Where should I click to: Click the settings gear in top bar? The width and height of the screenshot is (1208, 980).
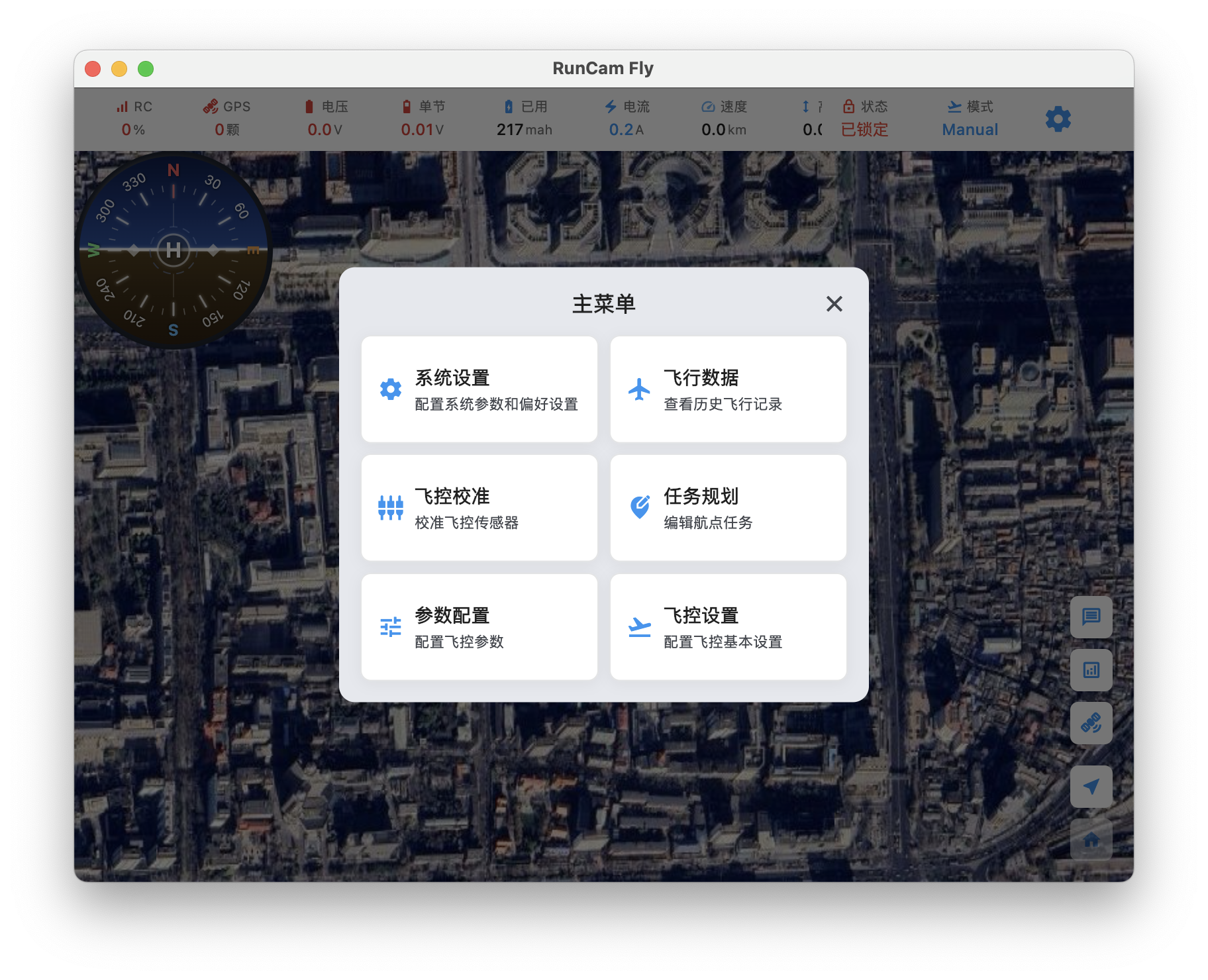[1058, 119]
